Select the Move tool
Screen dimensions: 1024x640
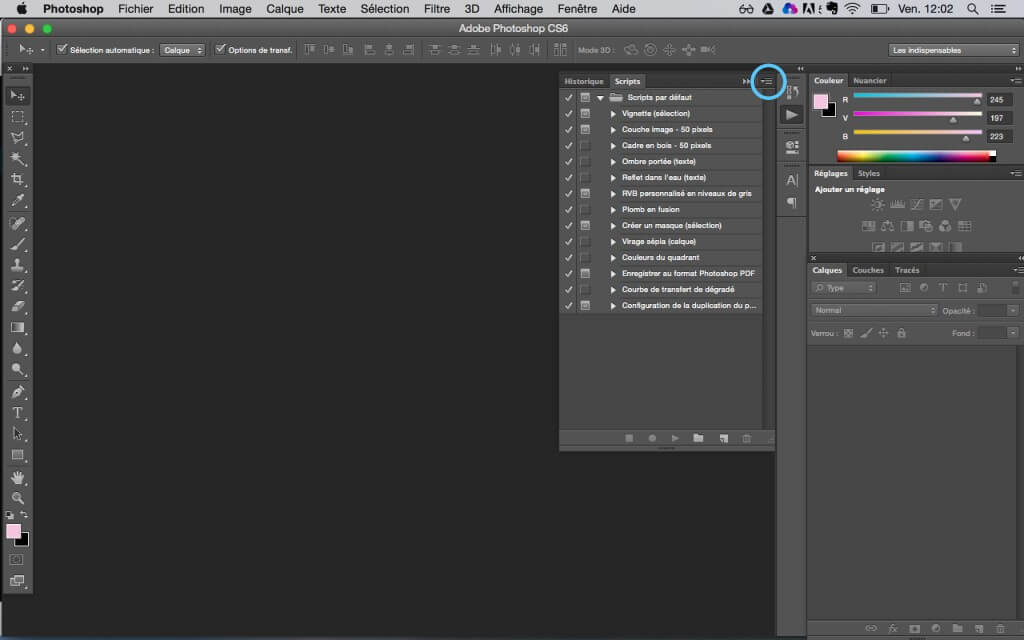pos(15,94)
